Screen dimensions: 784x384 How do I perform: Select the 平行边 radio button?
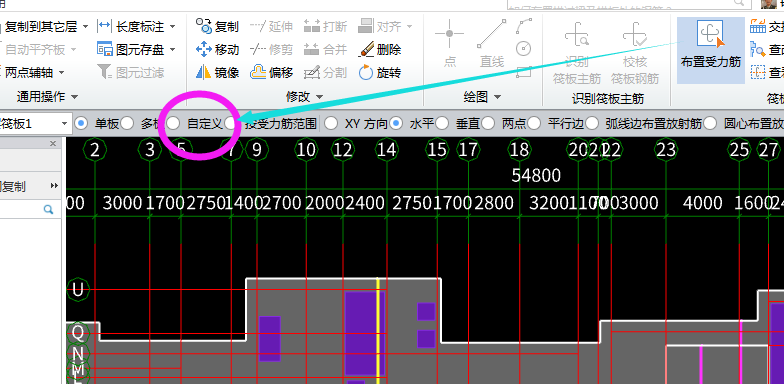pyautogui.click(x=534, y=123)
